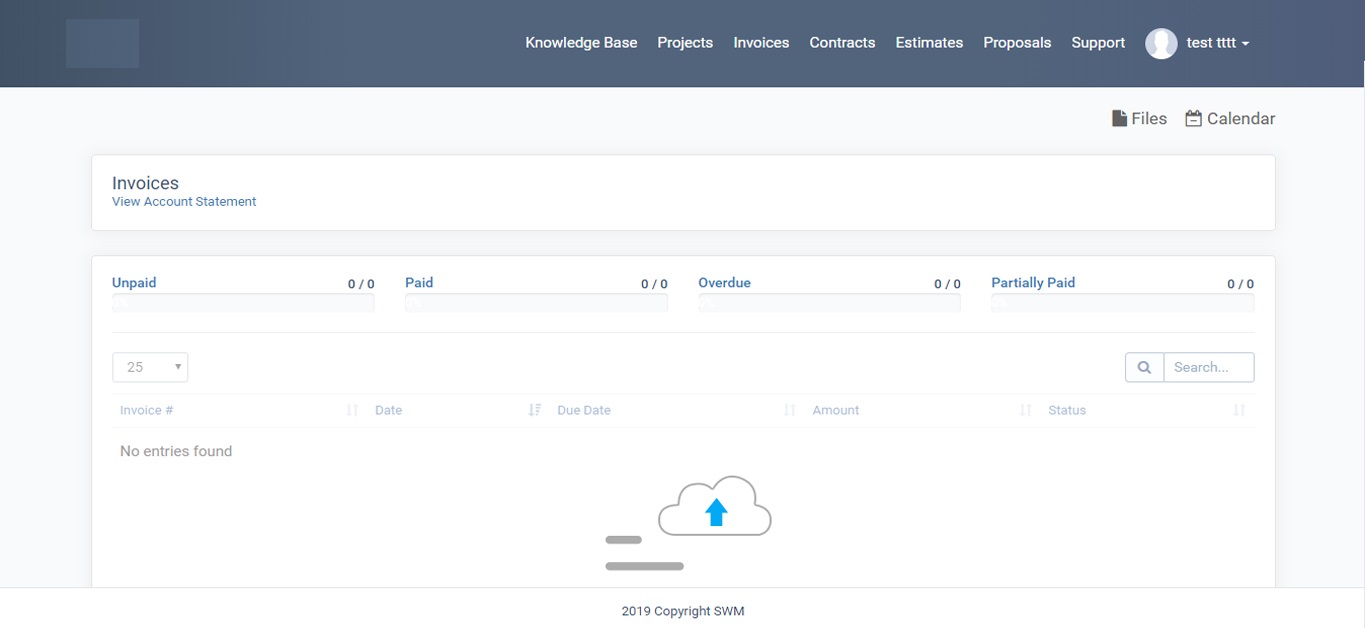
Task: Click the Unpaid progress bar
Action: click(x=243, y=303)
